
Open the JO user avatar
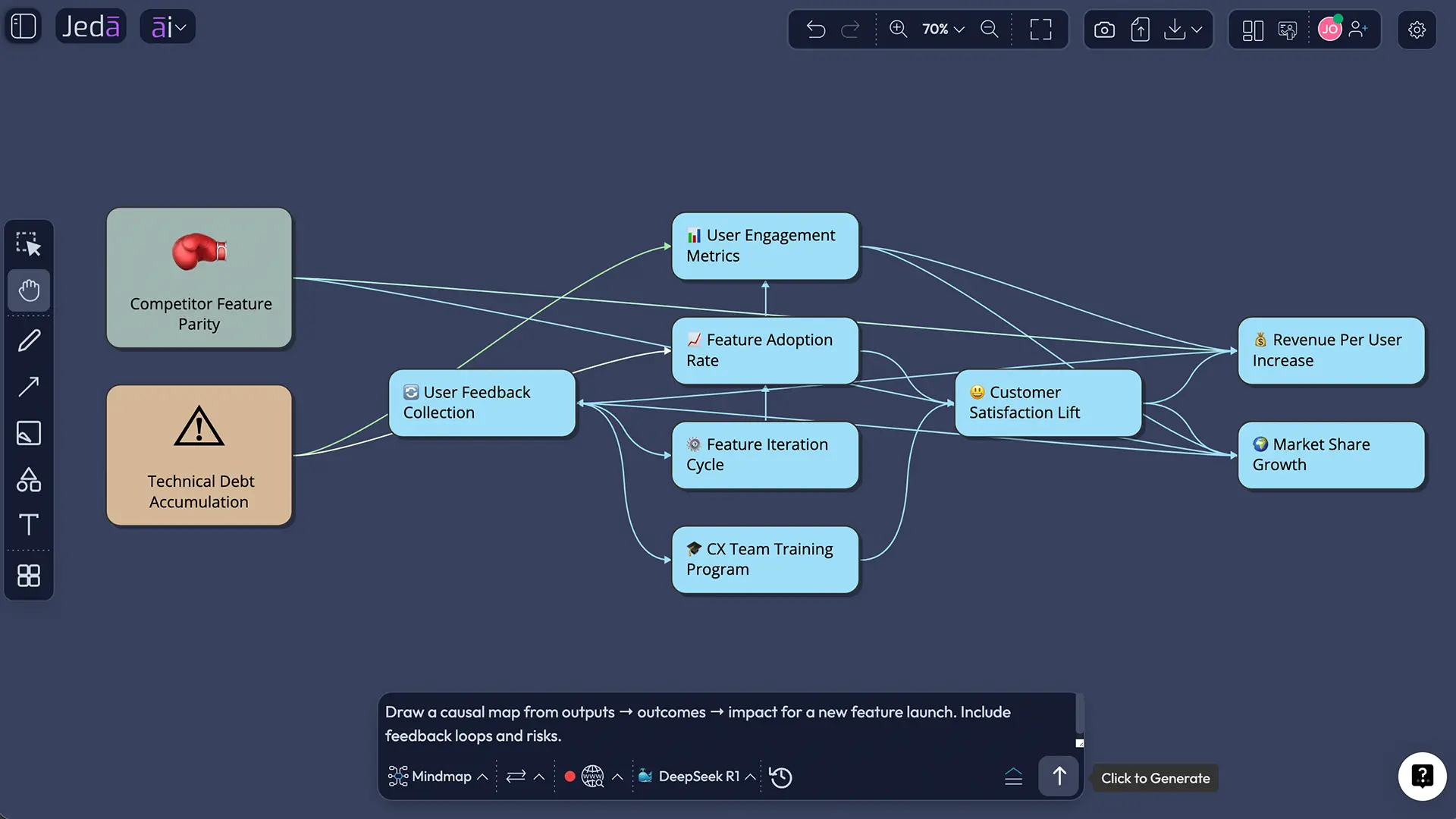click(x=1329, y=29)
